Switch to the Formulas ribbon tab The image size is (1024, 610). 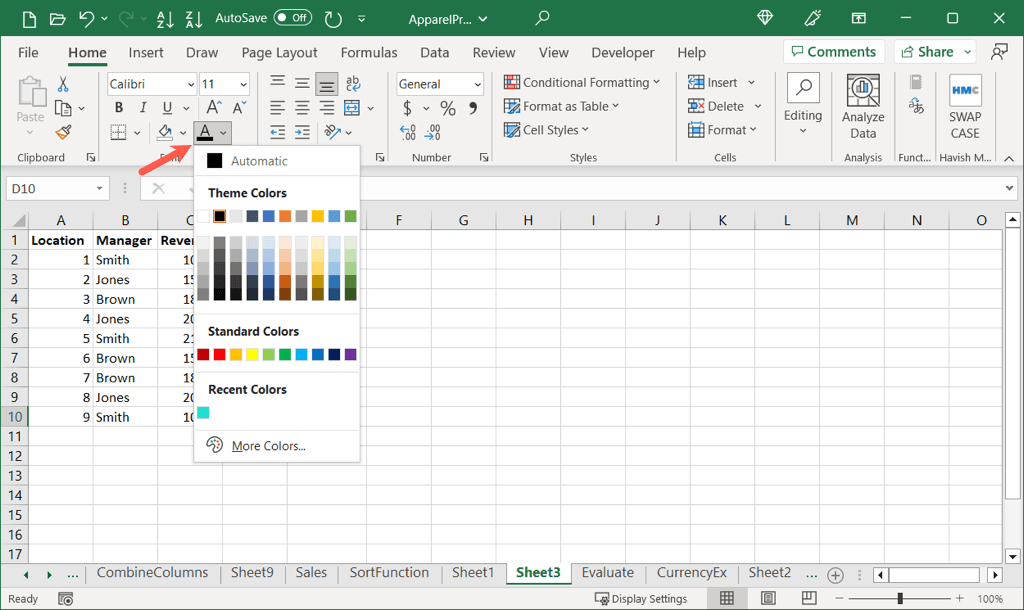tap(369, 53)
